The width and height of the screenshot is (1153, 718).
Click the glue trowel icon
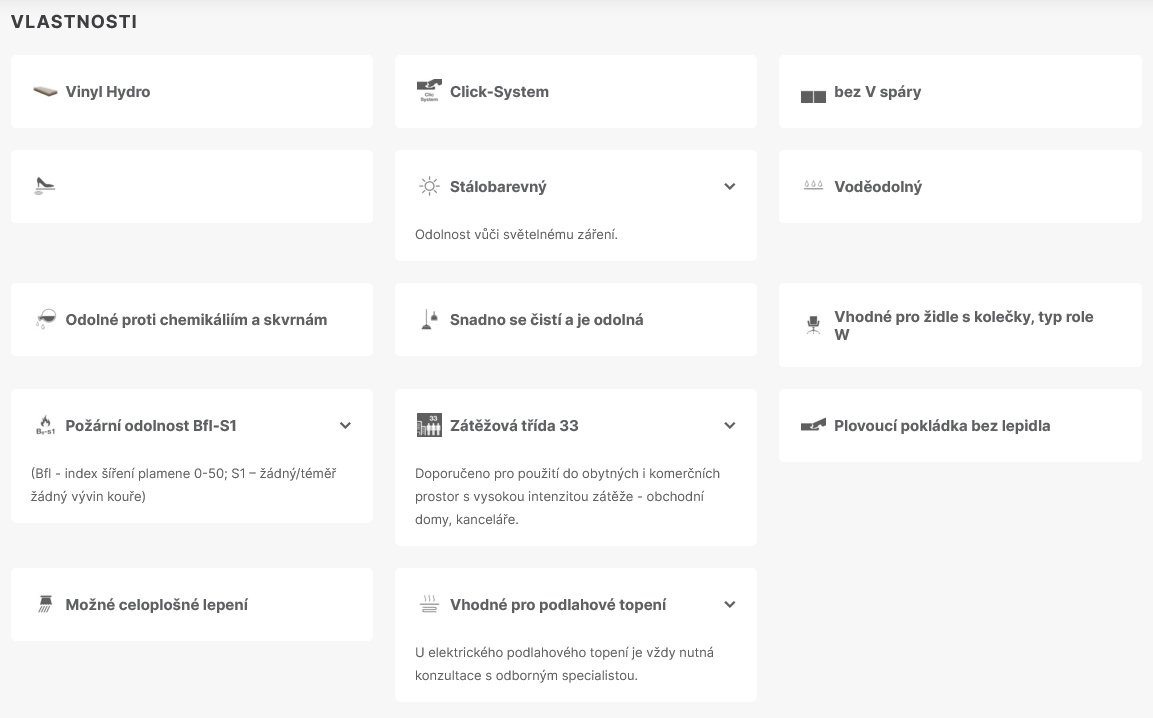click(44, 604)
